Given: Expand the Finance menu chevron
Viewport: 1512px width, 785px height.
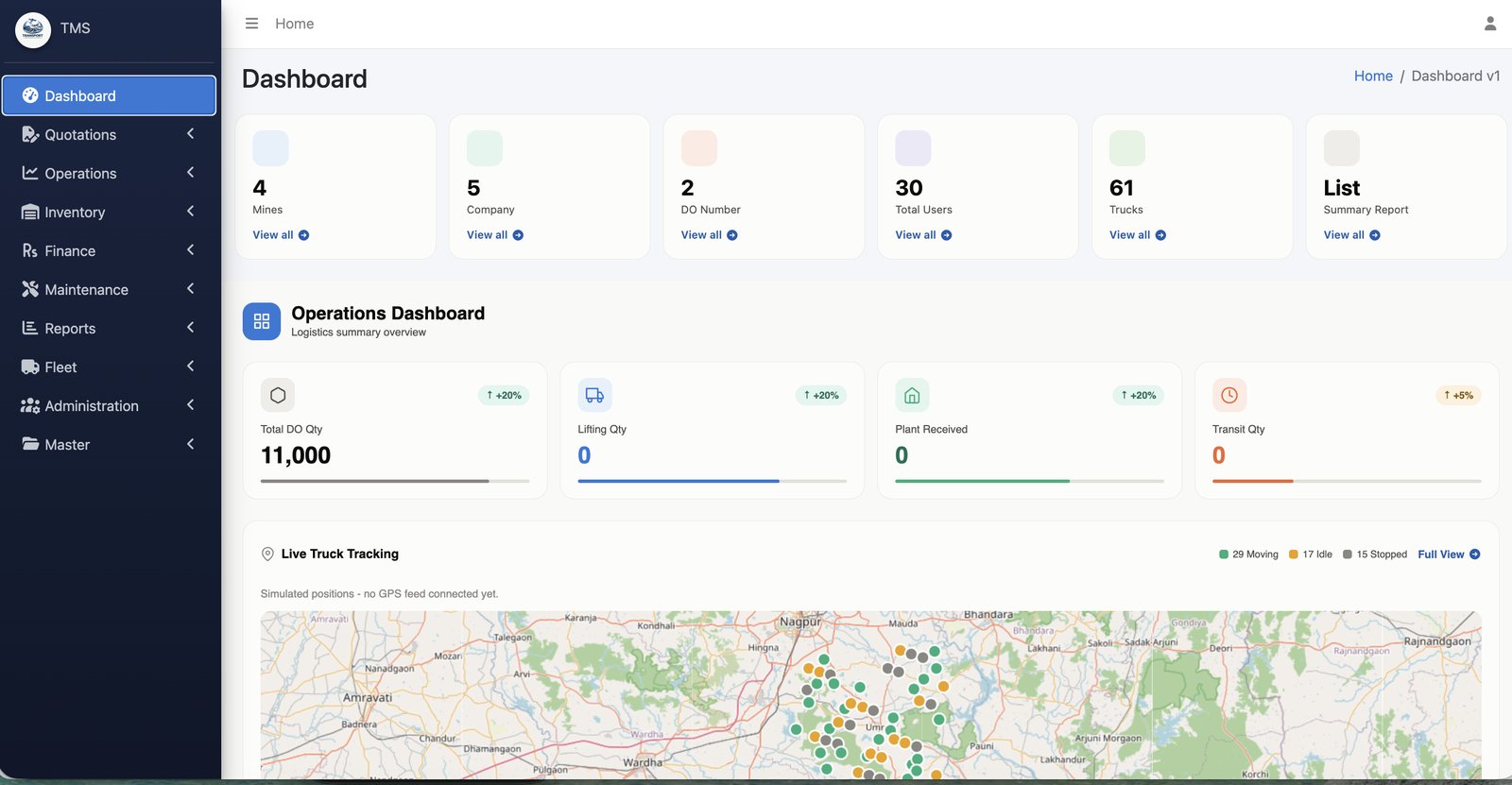Looking at the screenshot, I should (x=190, y=250).
